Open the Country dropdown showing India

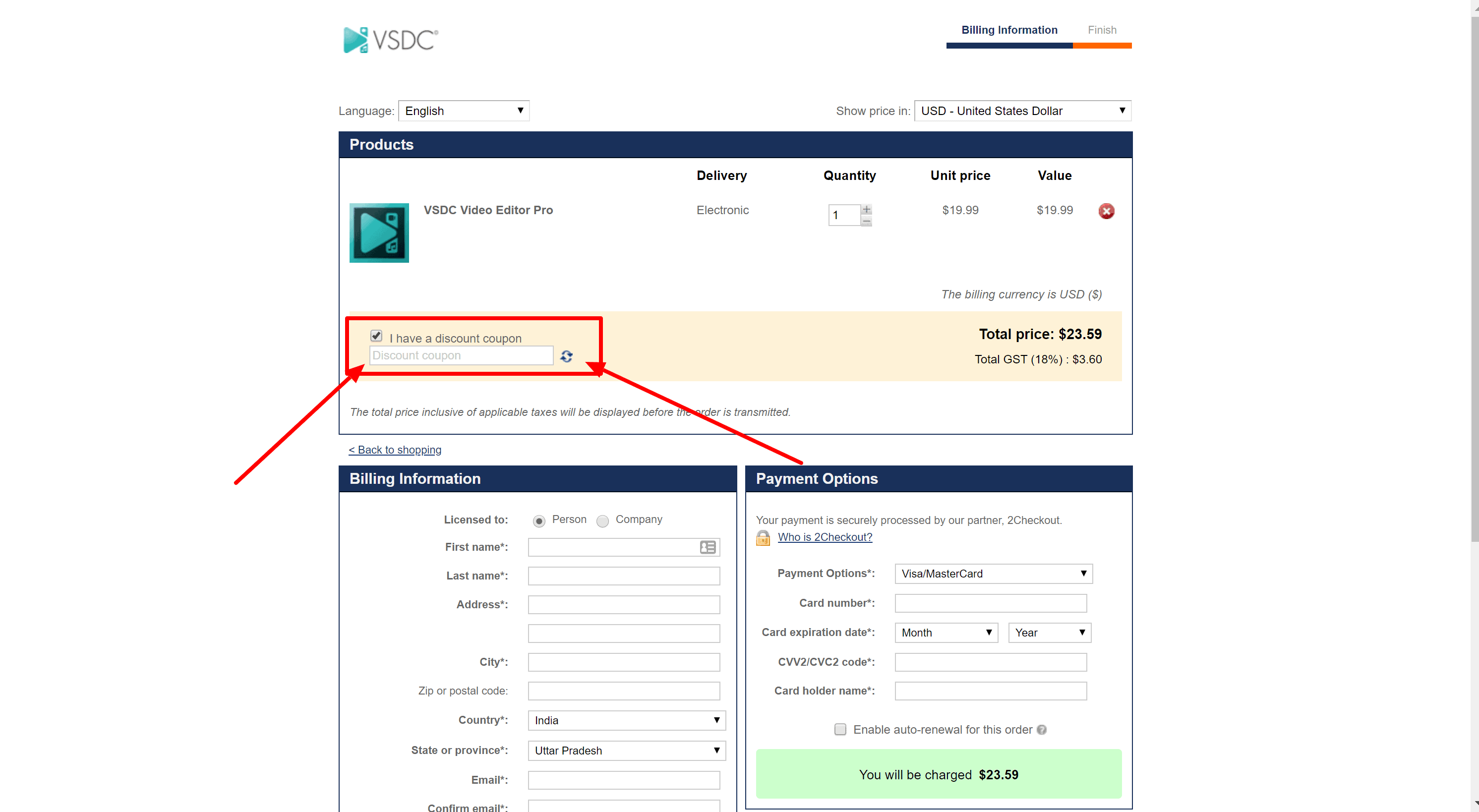click(627, 720)
